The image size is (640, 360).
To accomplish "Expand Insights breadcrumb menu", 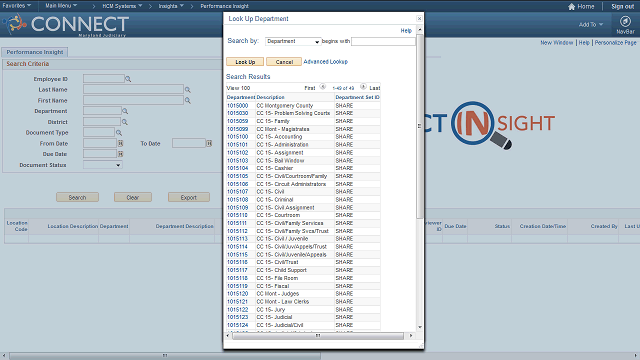I will (171, 6).
